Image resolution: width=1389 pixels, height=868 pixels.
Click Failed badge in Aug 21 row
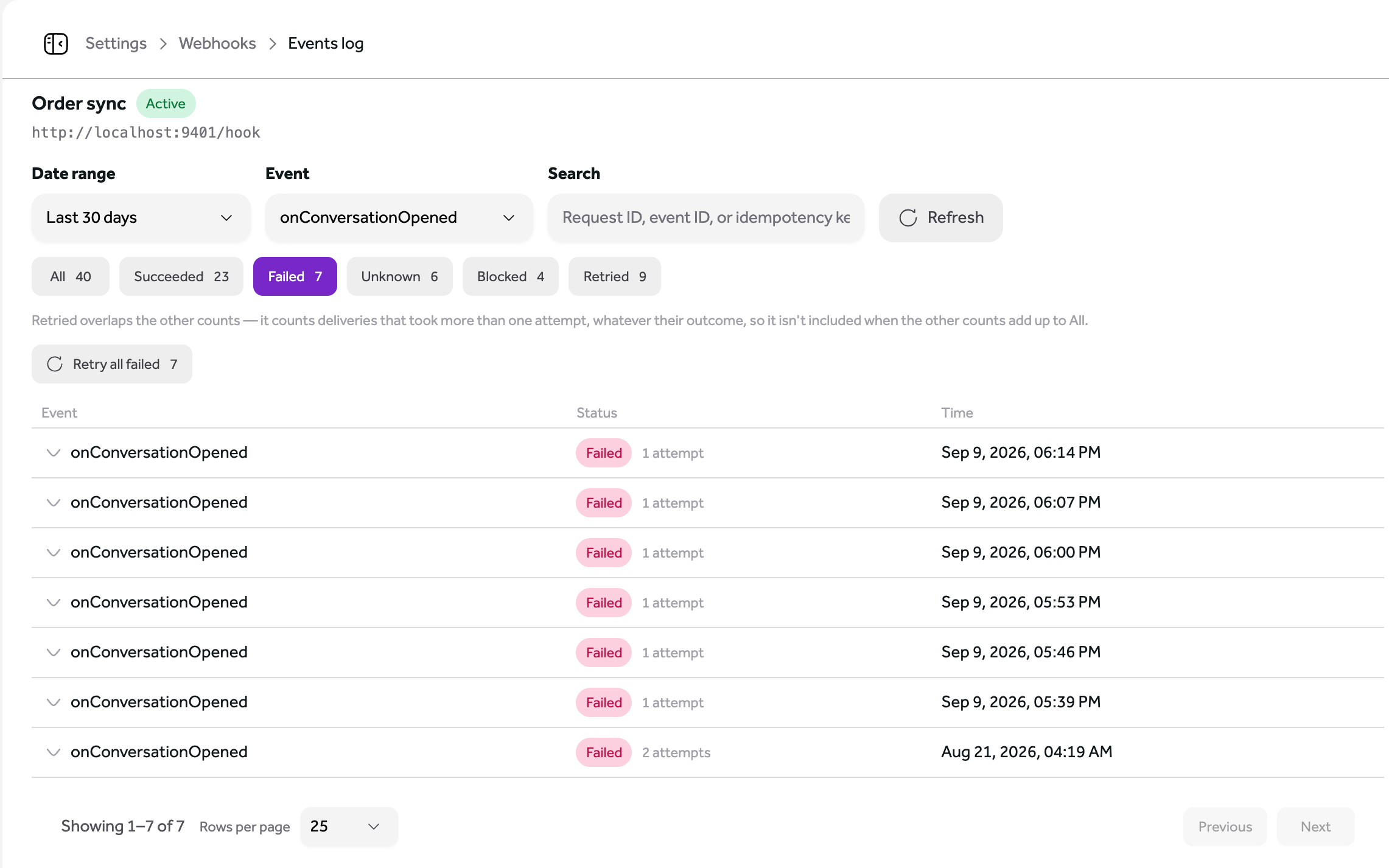coord(604,752)
